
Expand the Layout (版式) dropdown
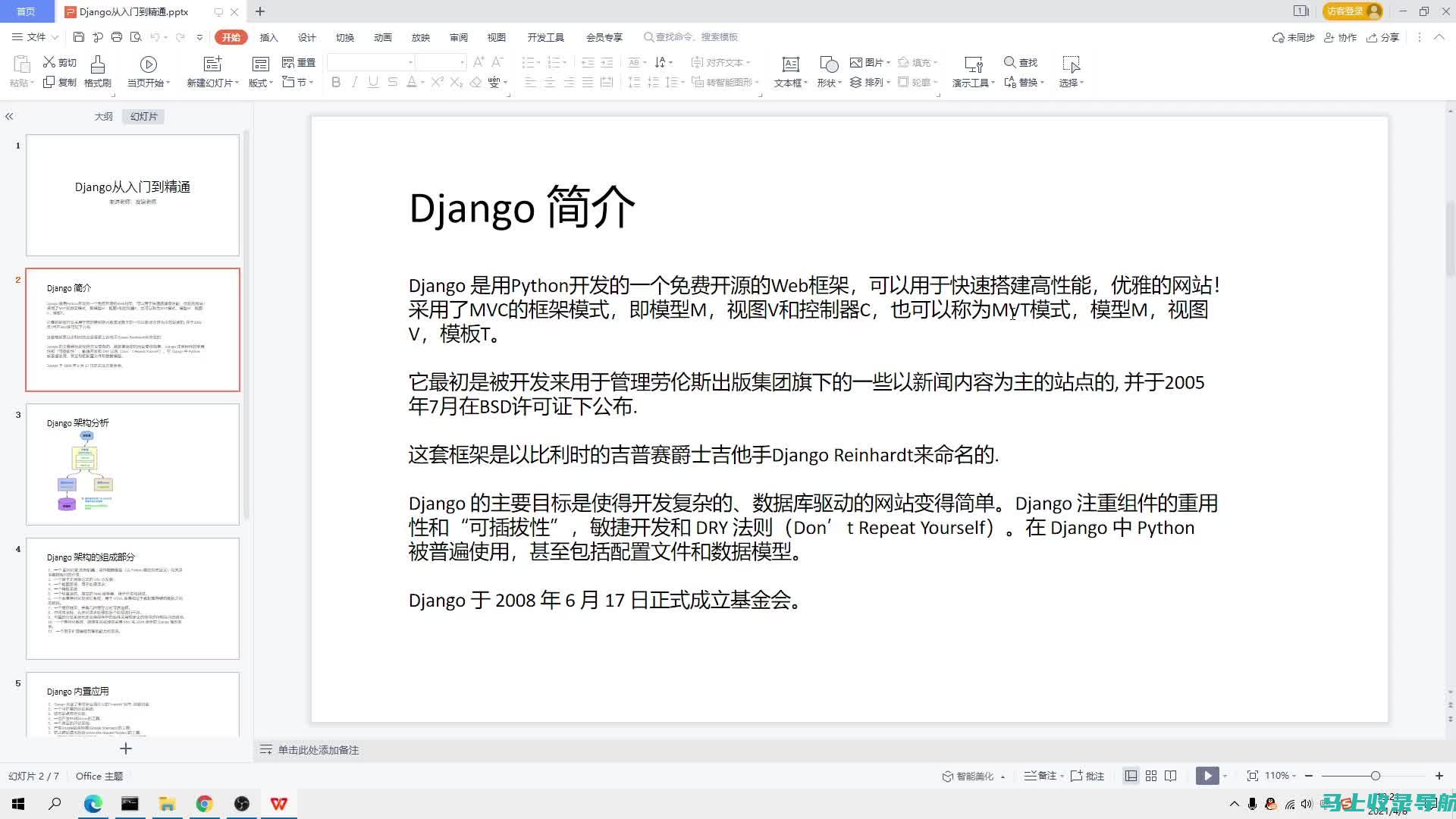pos(261,83)
